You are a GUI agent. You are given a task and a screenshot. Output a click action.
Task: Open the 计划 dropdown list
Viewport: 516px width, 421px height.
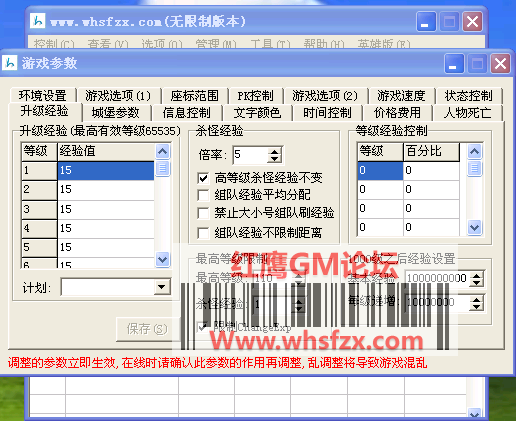tap(162, 287)
